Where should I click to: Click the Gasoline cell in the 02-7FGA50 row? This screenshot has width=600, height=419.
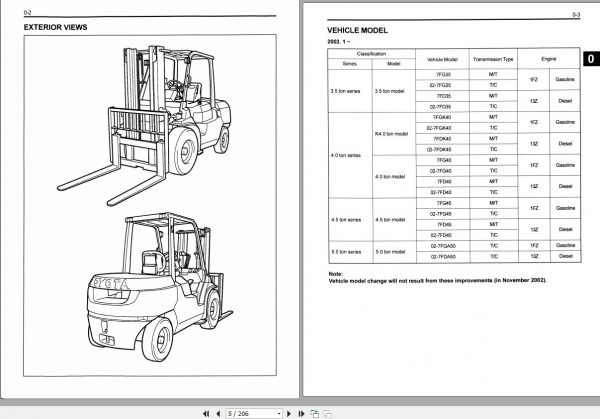566,245
